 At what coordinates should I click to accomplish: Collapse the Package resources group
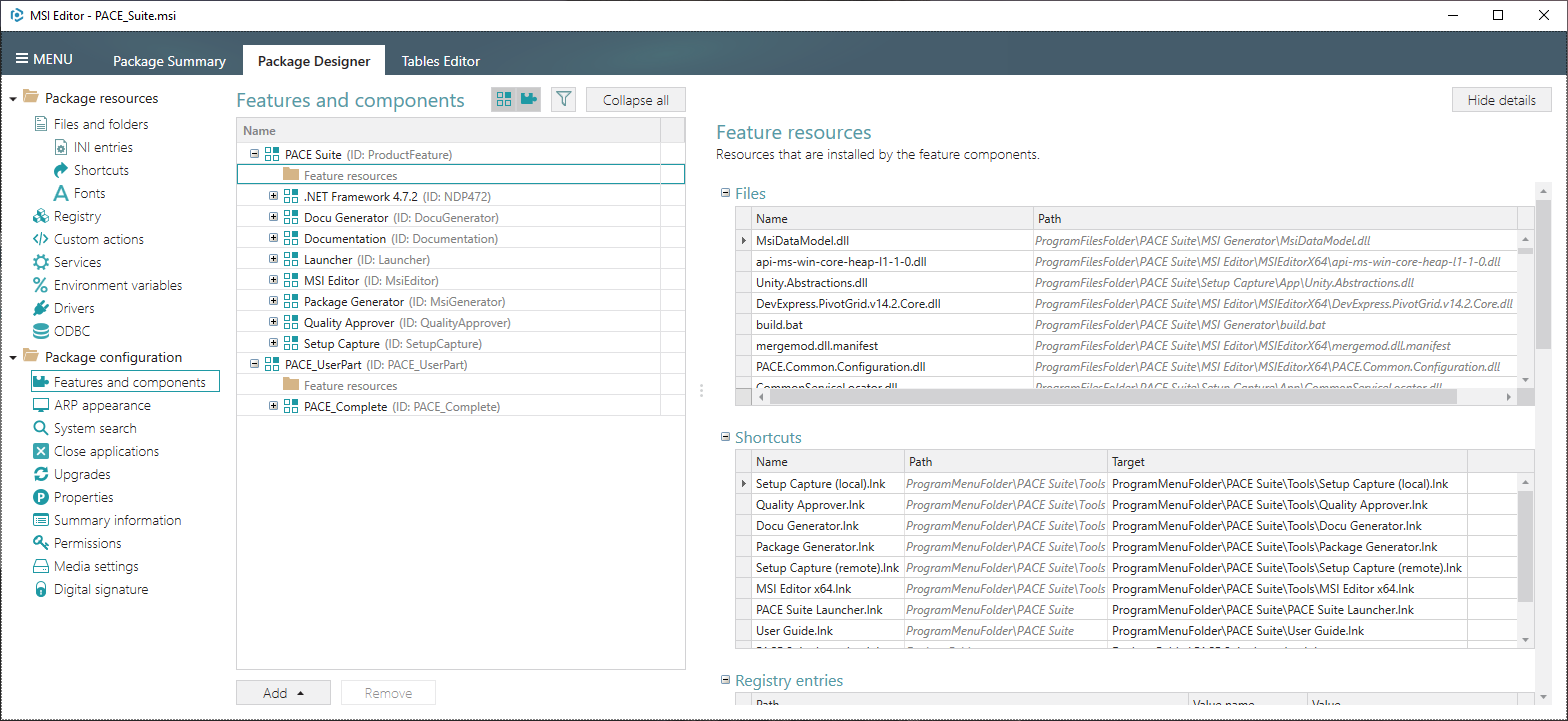(12, 98)
